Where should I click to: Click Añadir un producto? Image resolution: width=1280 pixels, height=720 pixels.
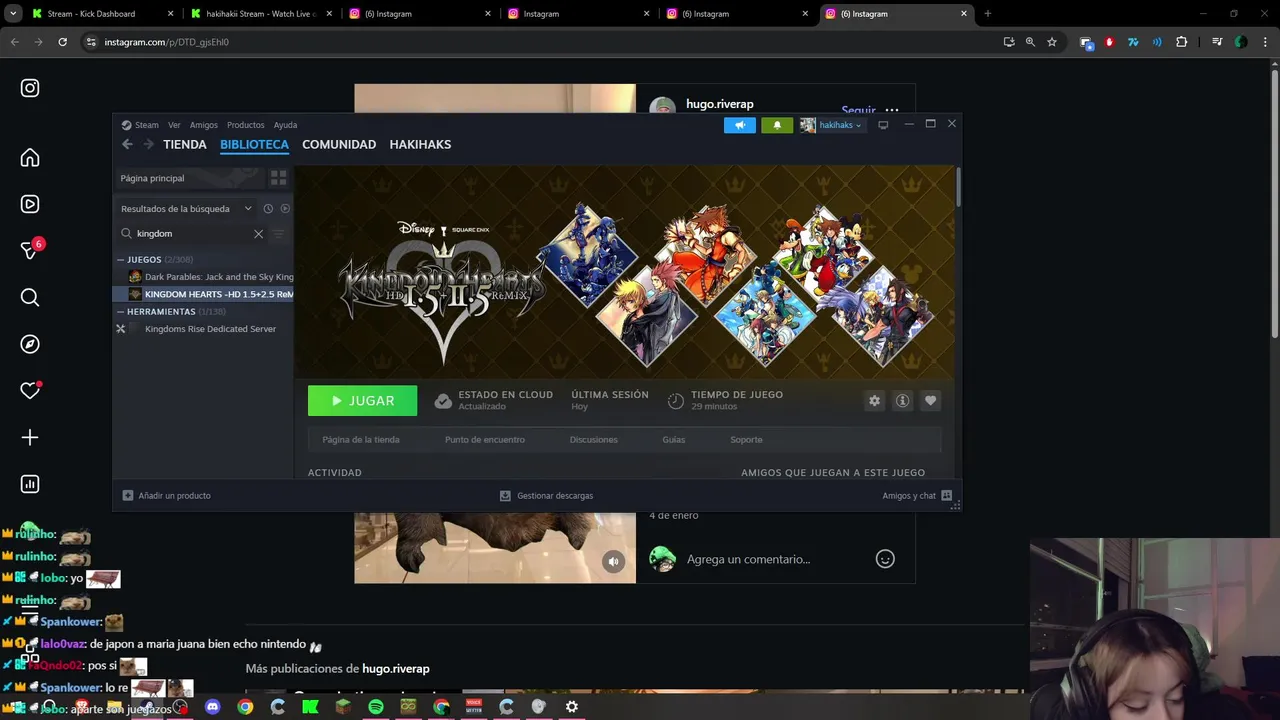(x=166, y=496)
